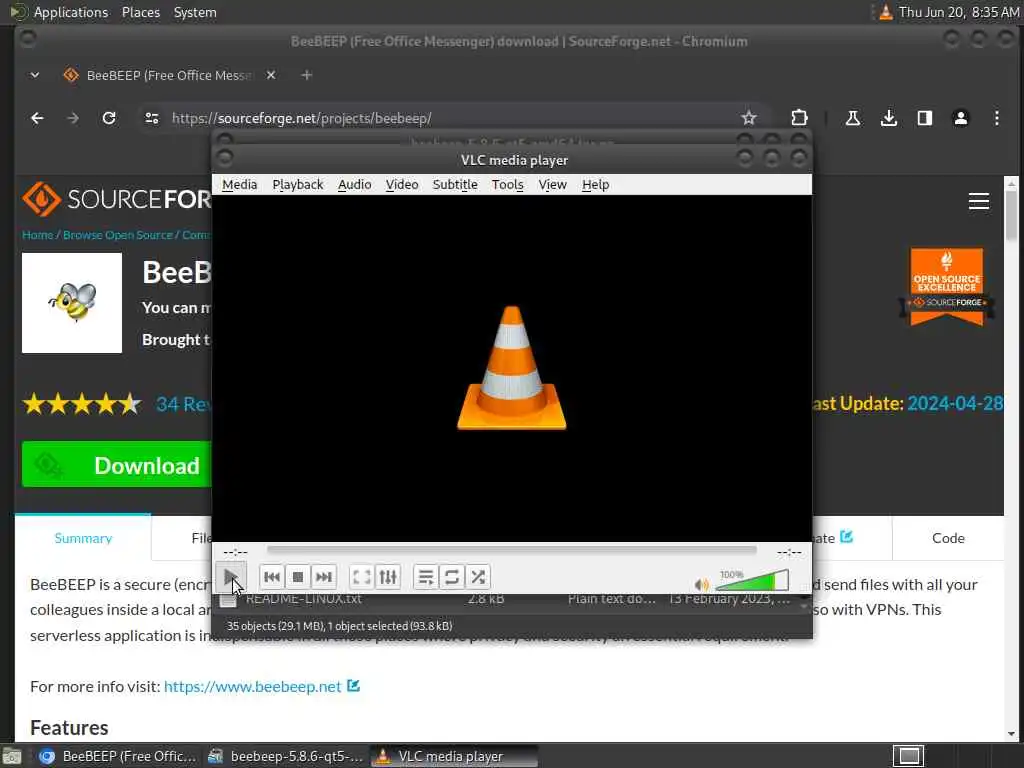Open the 34 Reviews link
The width and height of the screenshot is (1024, 768).
[x=184, y=404]
